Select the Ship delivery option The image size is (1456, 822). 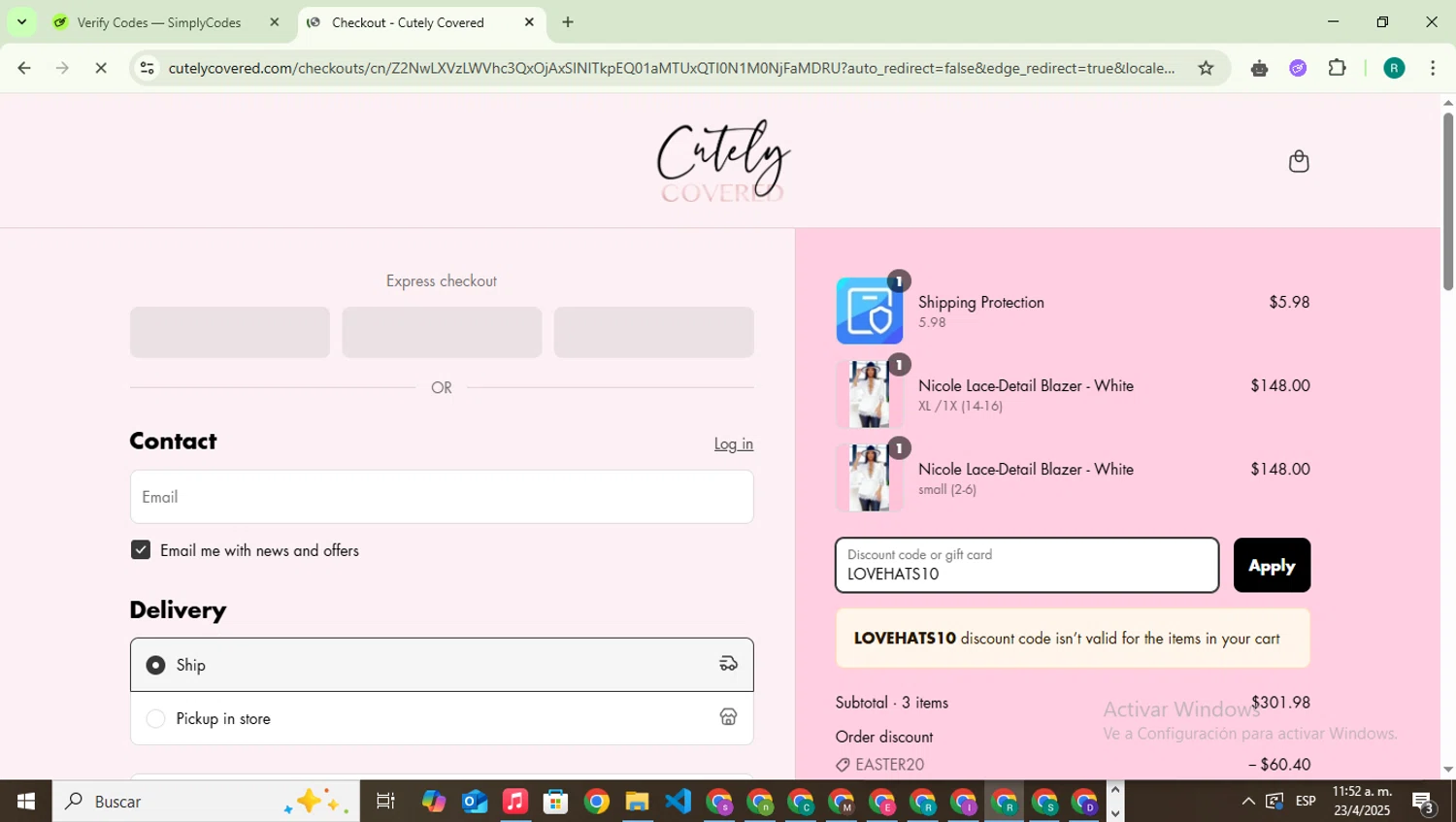(442, 665)
